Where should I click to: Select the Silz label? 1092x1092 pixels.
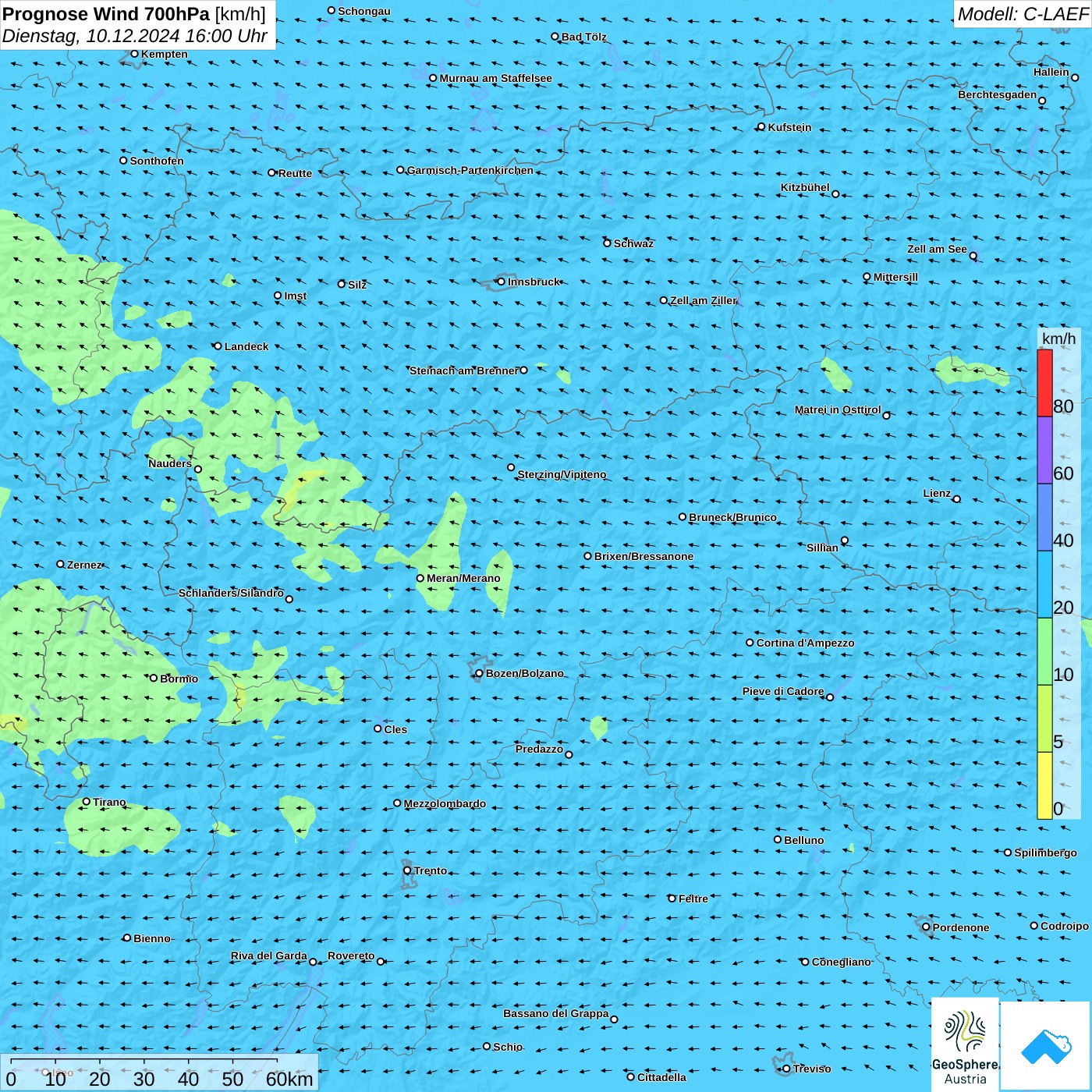(357, 285)
